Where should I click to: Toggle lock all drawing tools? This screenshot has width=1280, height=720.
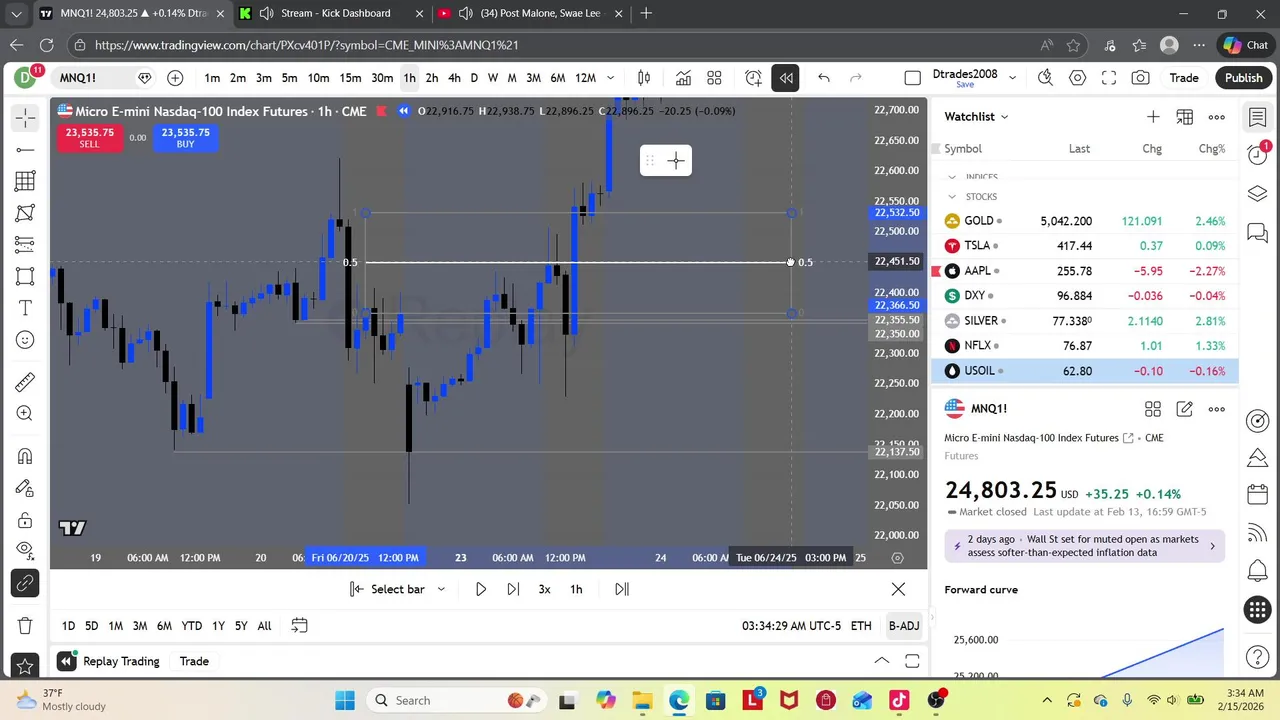[x=25, y=520]
